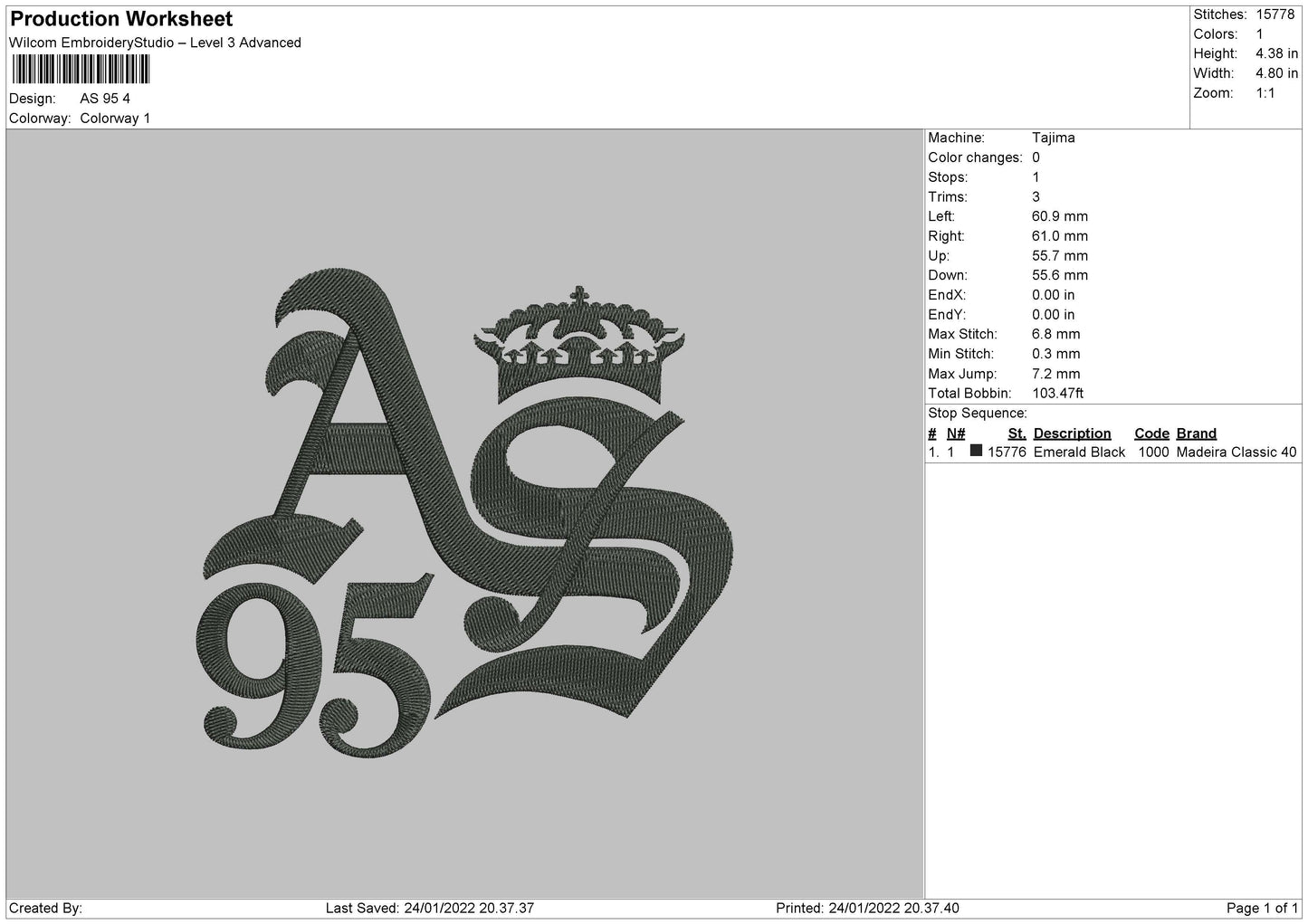Click the Stitches value 15778
This screenshot has height=924, width=1308.
click(1276, 14)
